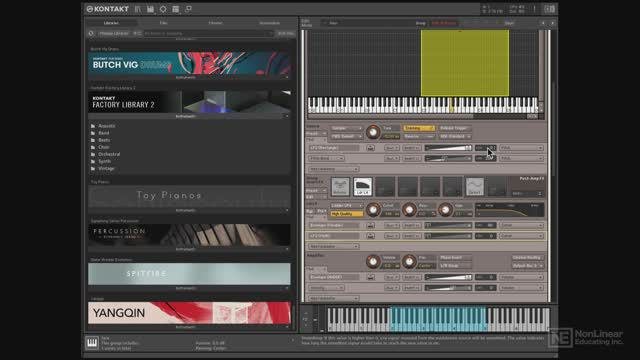Image resolution: width=640 pixels, height=360 pixels.
Task: Toggle Invert on the Pitch Bend row
Action: click(411, 158)
